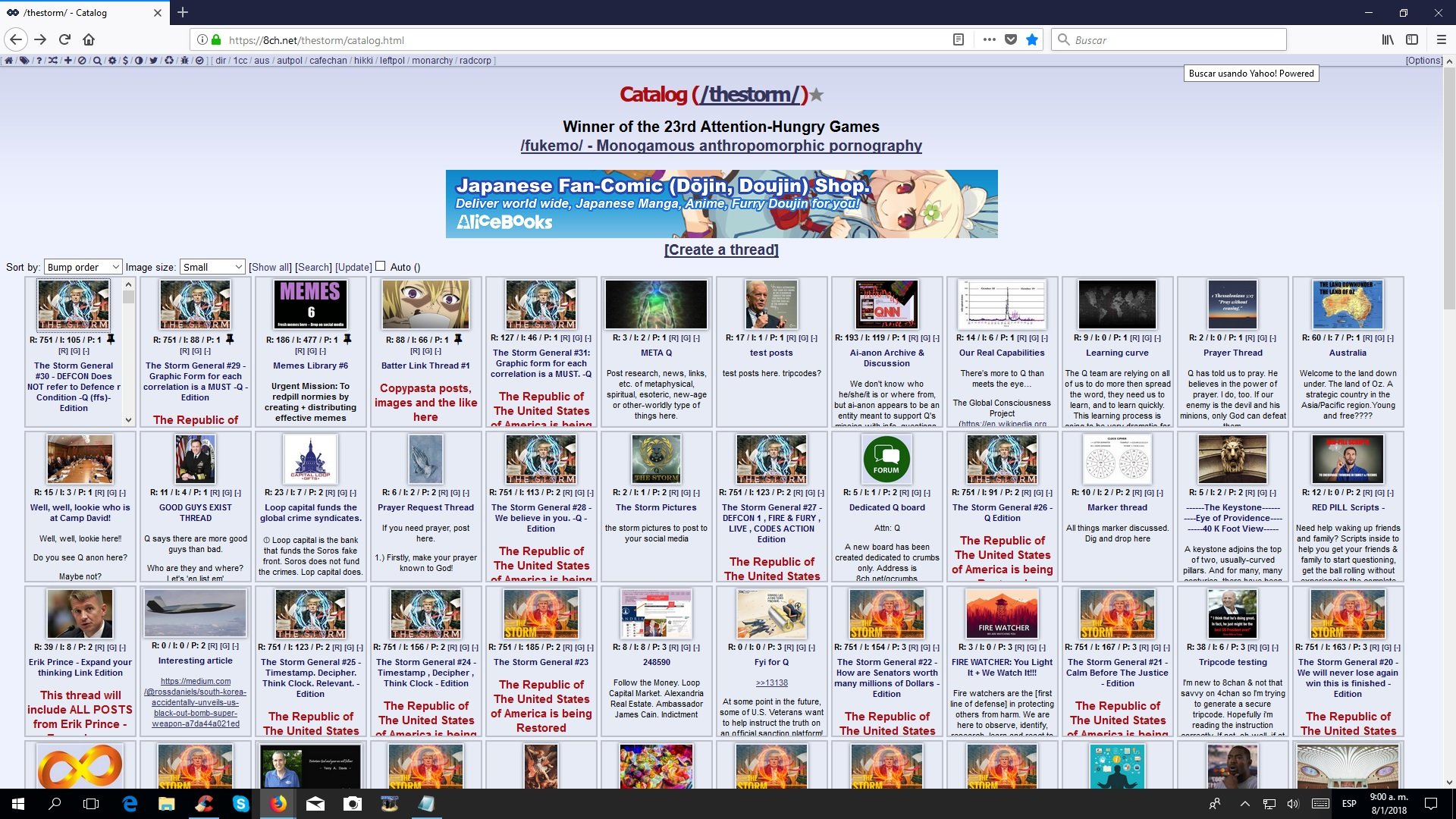The image size is (1456, 819).
Task: Open the Dedicated Q board FORUM thumbnail
Action: click(886, 459)
